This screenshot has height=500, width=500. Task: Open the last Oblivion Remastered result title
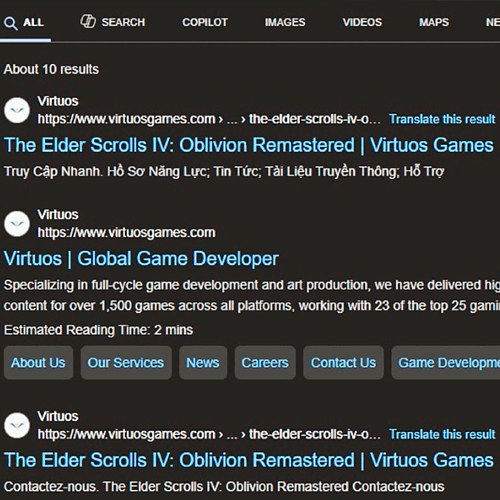(x=249, y=460)
